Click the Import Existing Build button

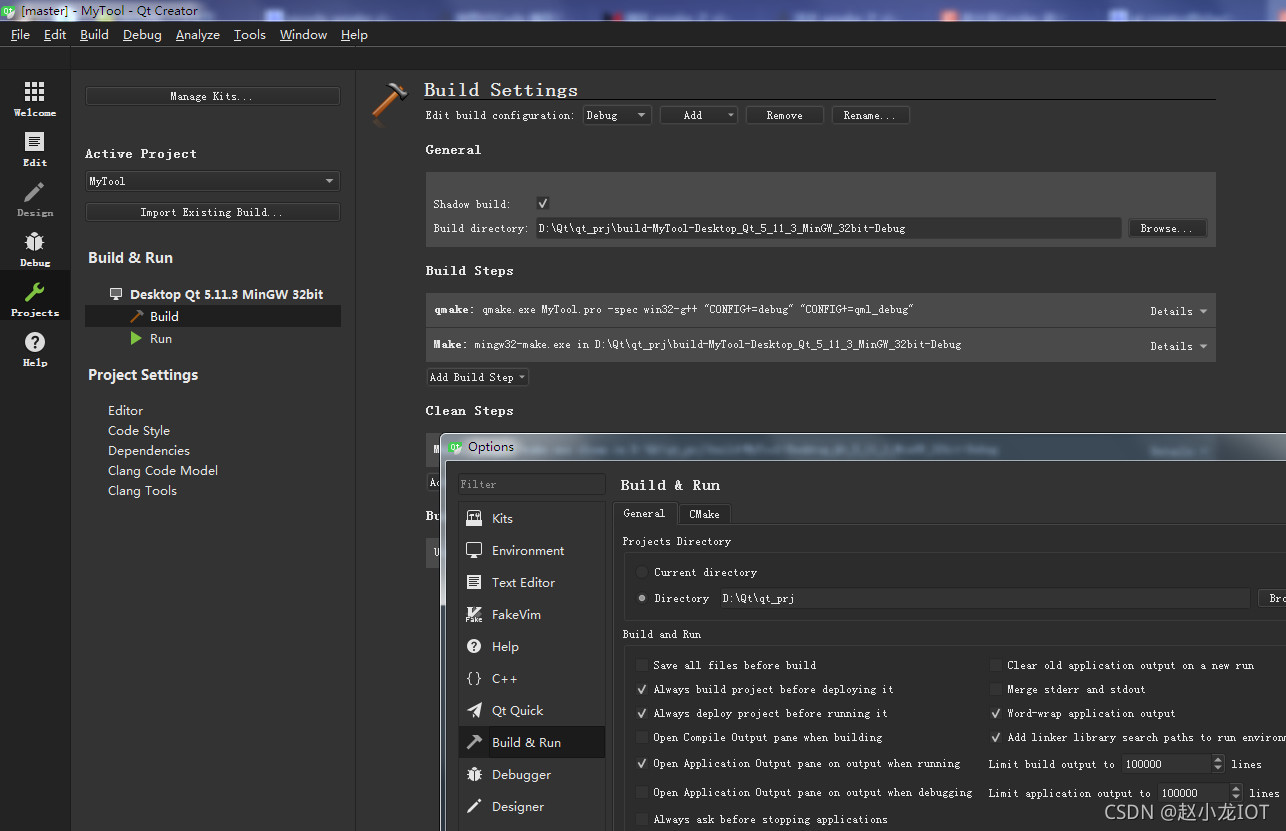tap(212, 212)
